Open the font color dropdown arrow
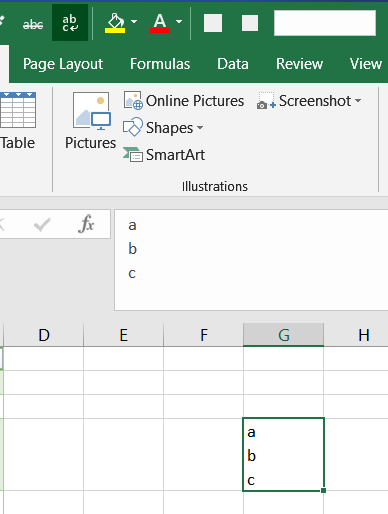 pos(179,22)
